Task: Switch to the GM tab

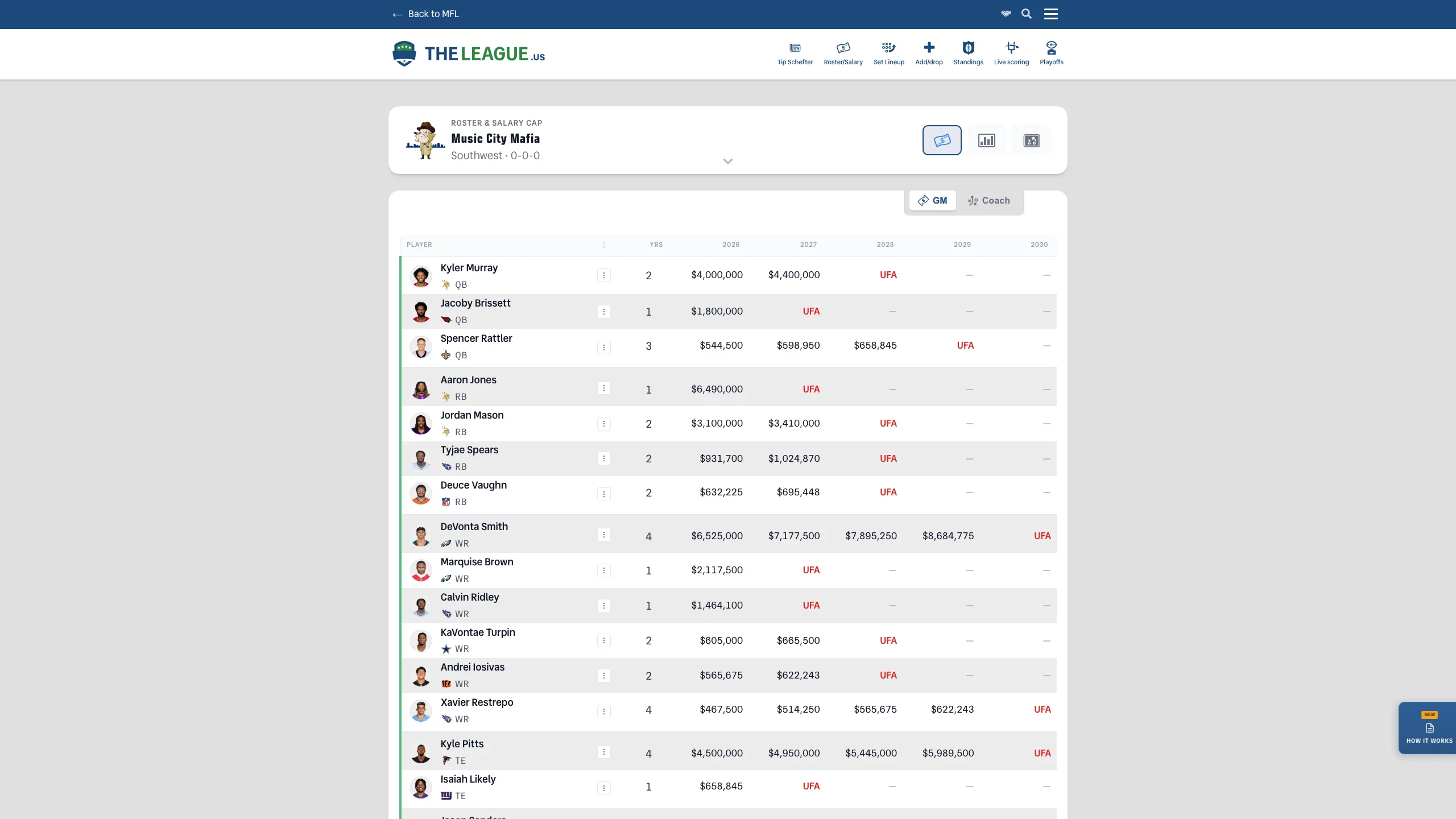Action: pos(932,201)
